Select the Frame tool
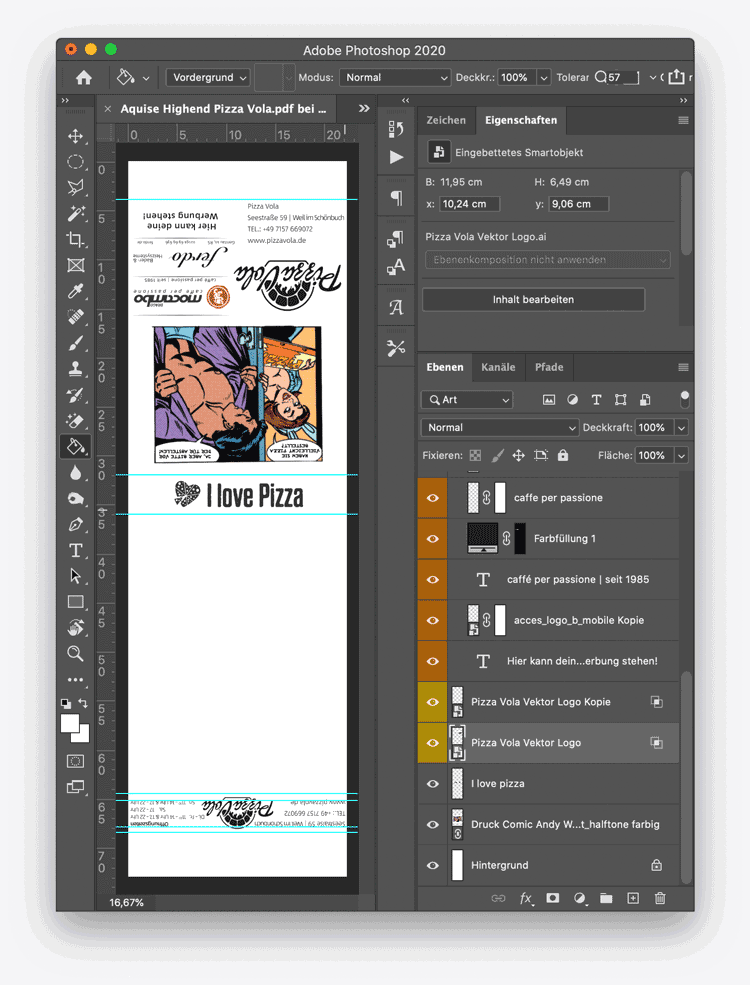Screen dimensions: 750x985 [75, 265]
